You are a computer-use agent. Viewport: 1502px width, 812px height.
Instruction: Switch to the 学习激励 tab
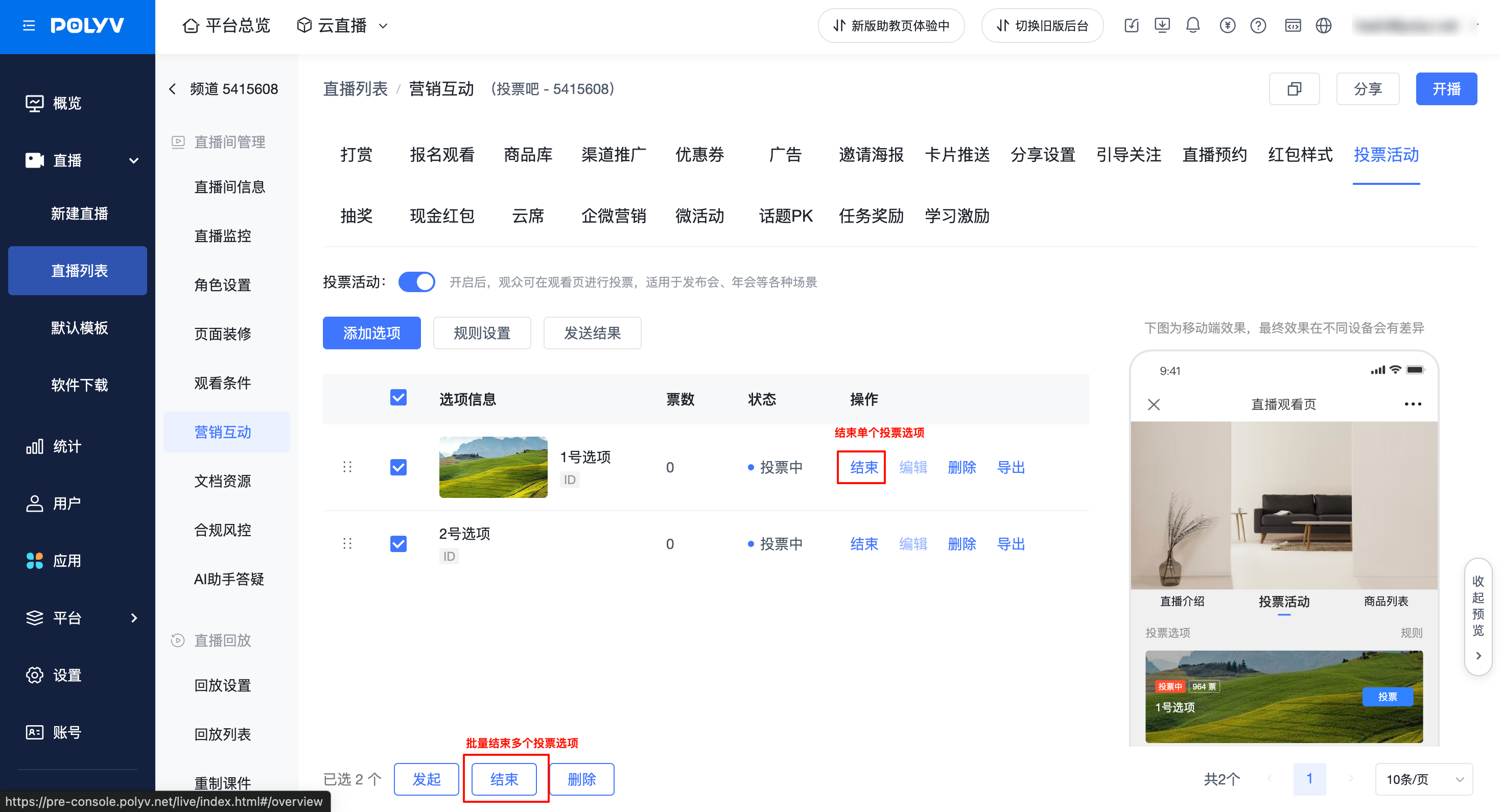click(957, 216)
